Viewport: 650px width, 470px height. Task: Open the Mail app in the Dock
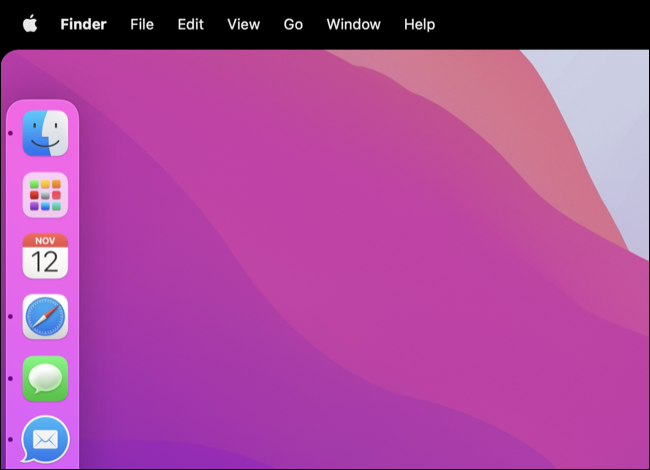pyautogui.click(x=45, y=439)
